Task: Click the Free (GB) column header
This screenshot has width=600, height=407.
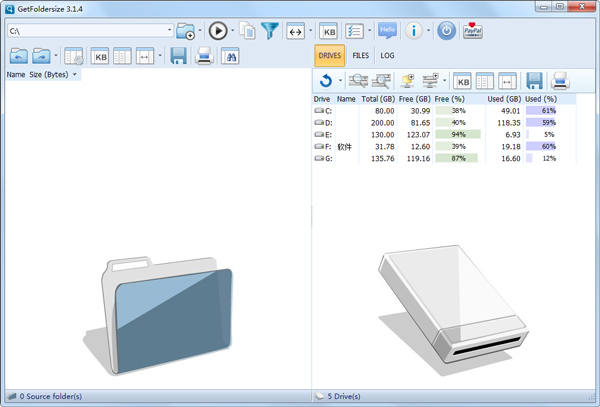Action: click(413, 99)
